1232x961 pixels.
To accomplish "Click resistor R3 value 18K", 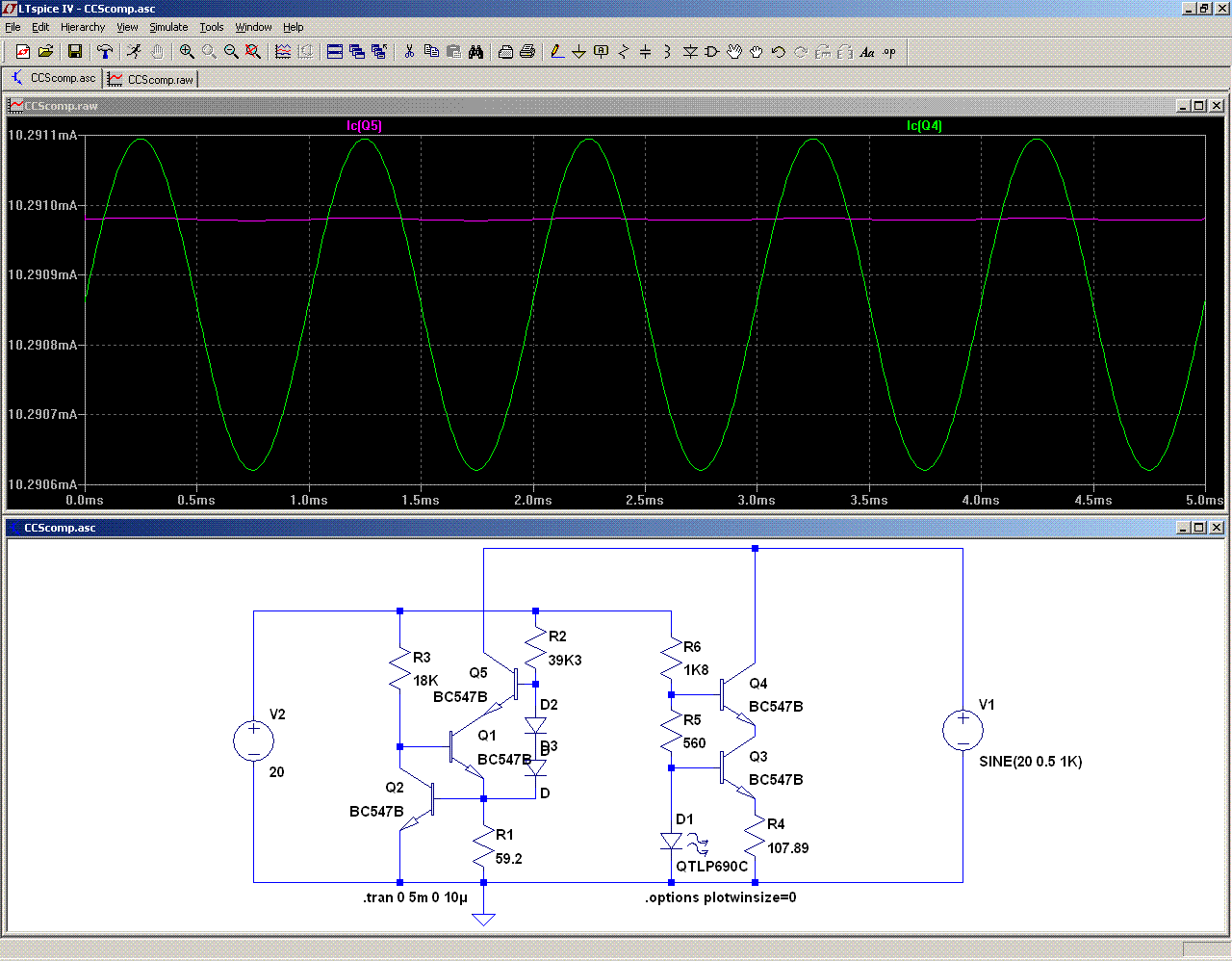I will [x=425, y=681].
